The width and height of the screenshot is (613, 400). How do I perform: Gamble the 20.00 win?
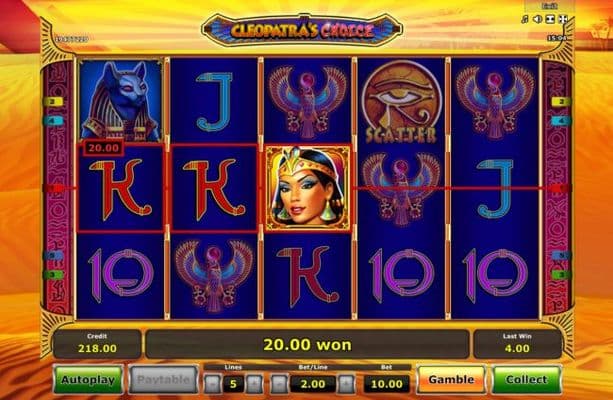[x=452, y=380]
